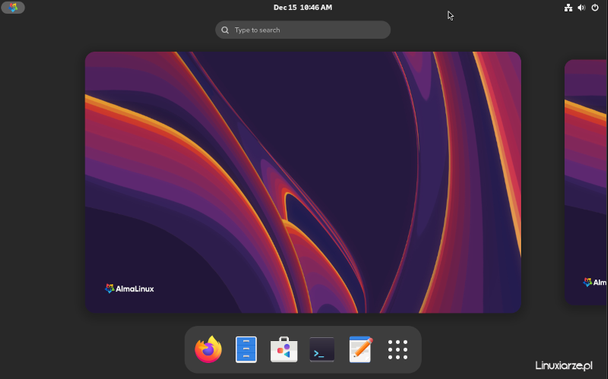Click the AlmaLinux Activities button
This screenshot has width=608, height=379.
pos(13,7)
